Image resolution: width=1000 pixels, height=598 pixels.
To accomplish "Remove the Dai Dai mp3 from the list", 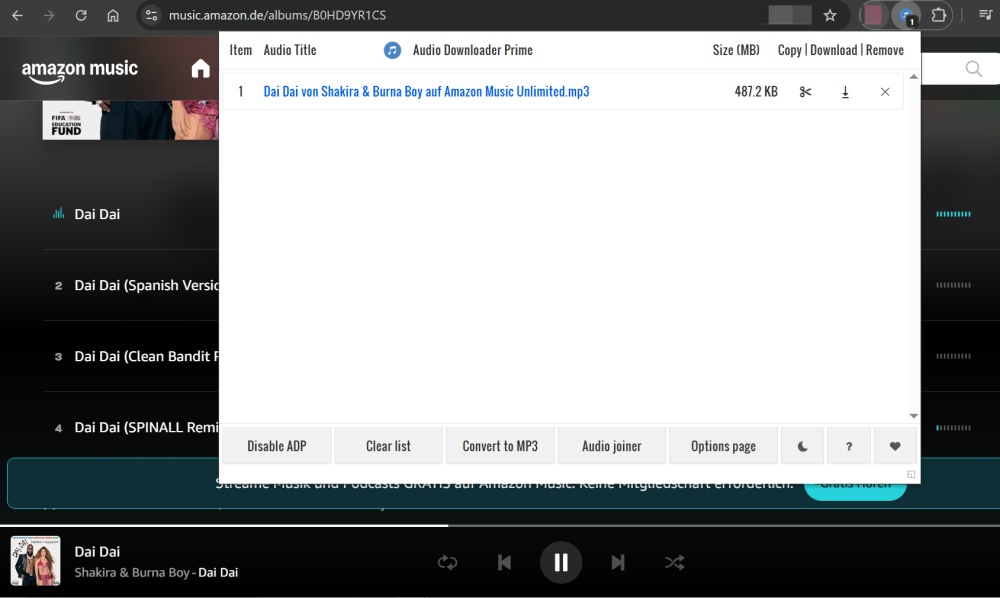I will 885,92.
